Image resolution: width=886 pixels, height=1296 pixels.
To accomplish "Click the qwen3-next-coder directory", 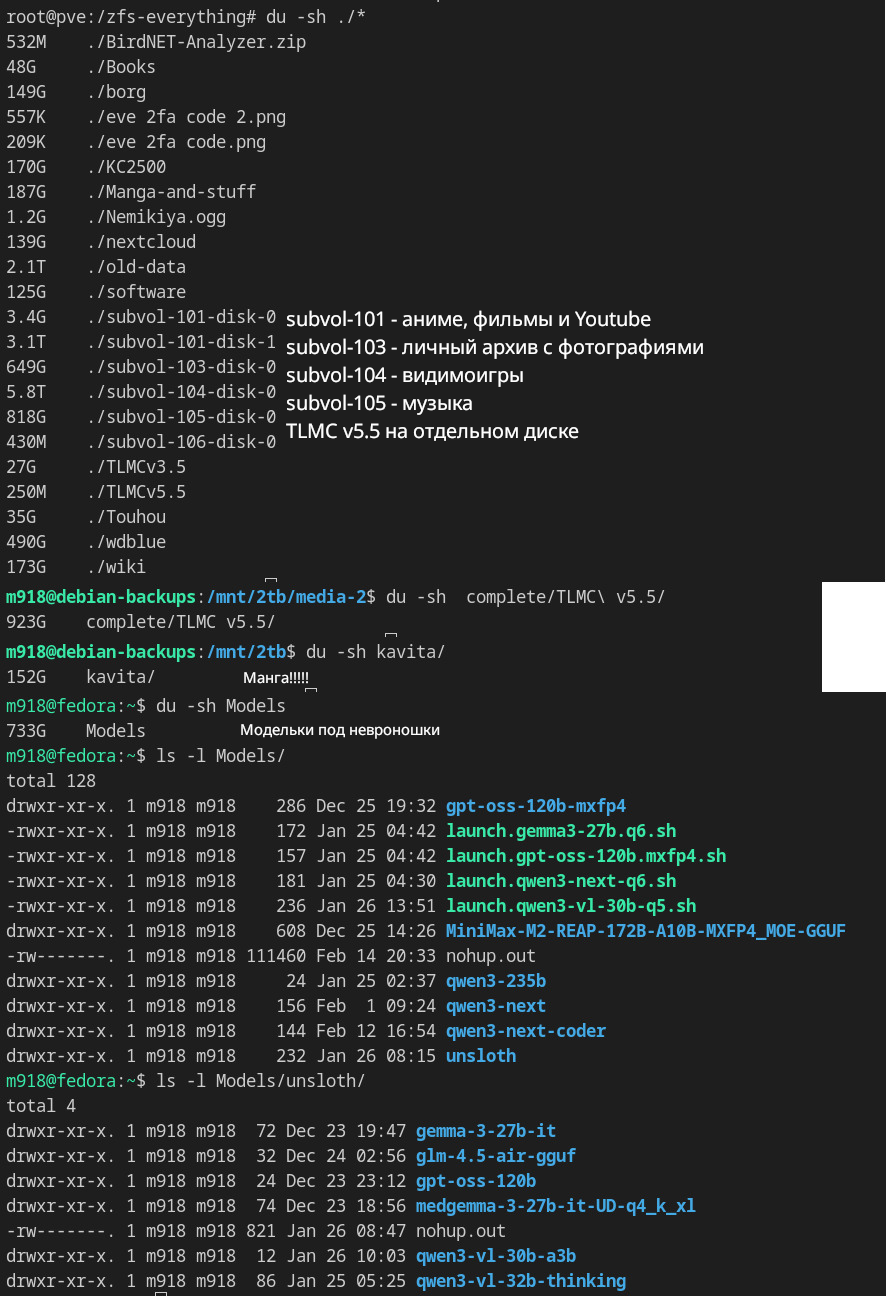I will tap(526, 1031).
